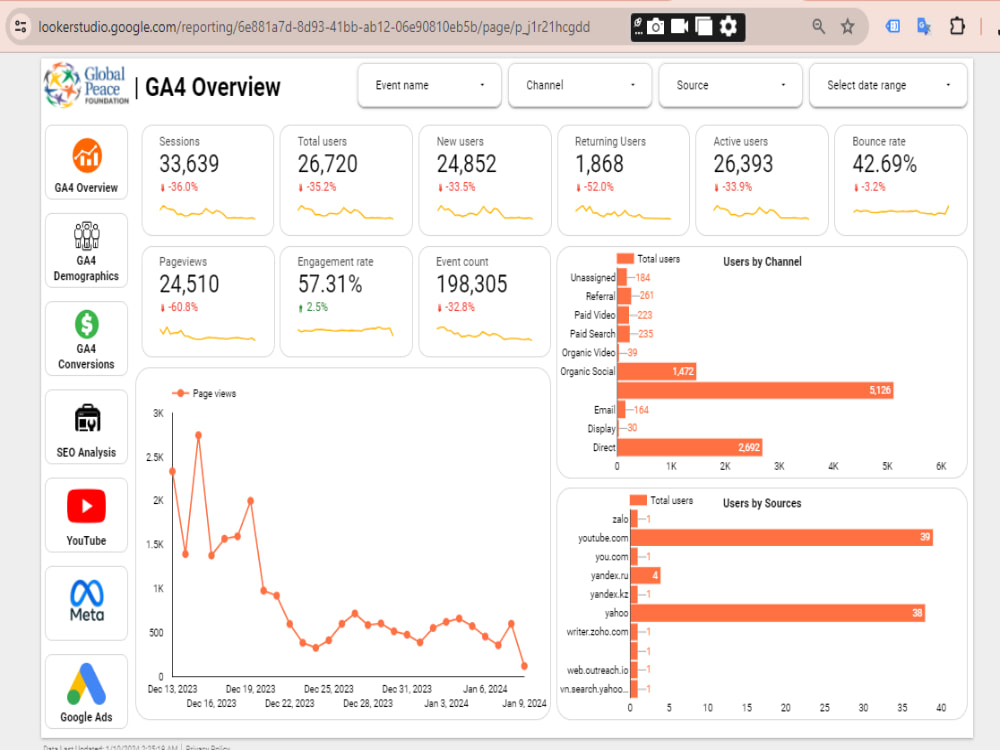Image resolution: width=1000 pixels, height=750 pixels.
Task: Open the YouTube report icon
Action: click(x=86, y=506)
